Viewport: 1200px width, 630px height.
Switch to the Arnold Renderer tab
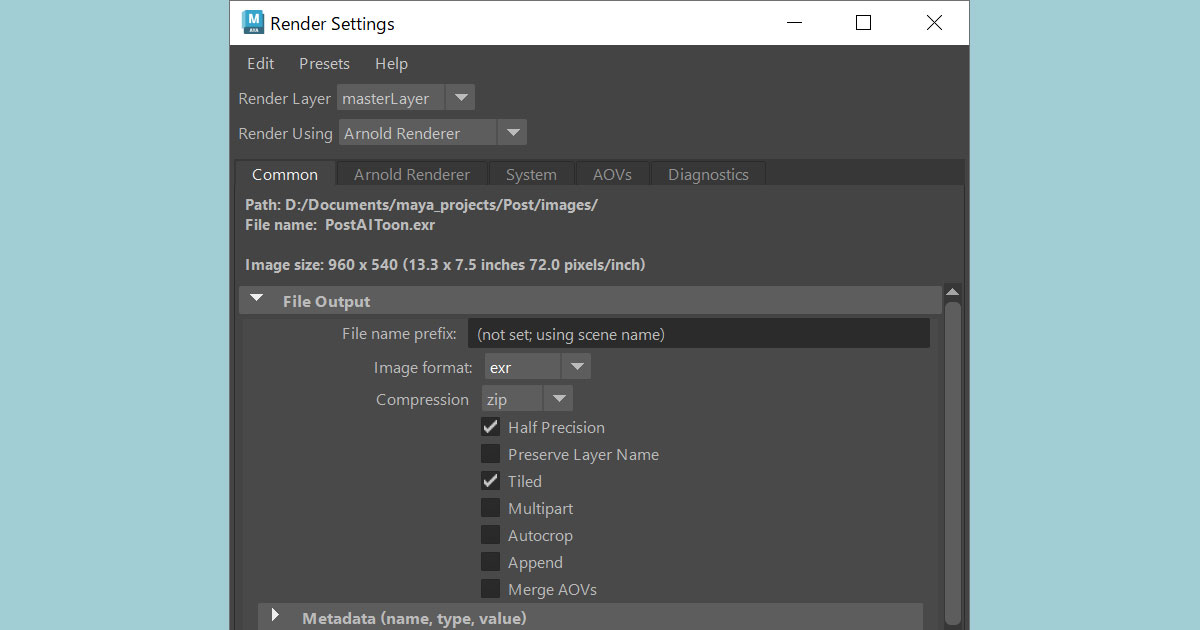(412, 174)
